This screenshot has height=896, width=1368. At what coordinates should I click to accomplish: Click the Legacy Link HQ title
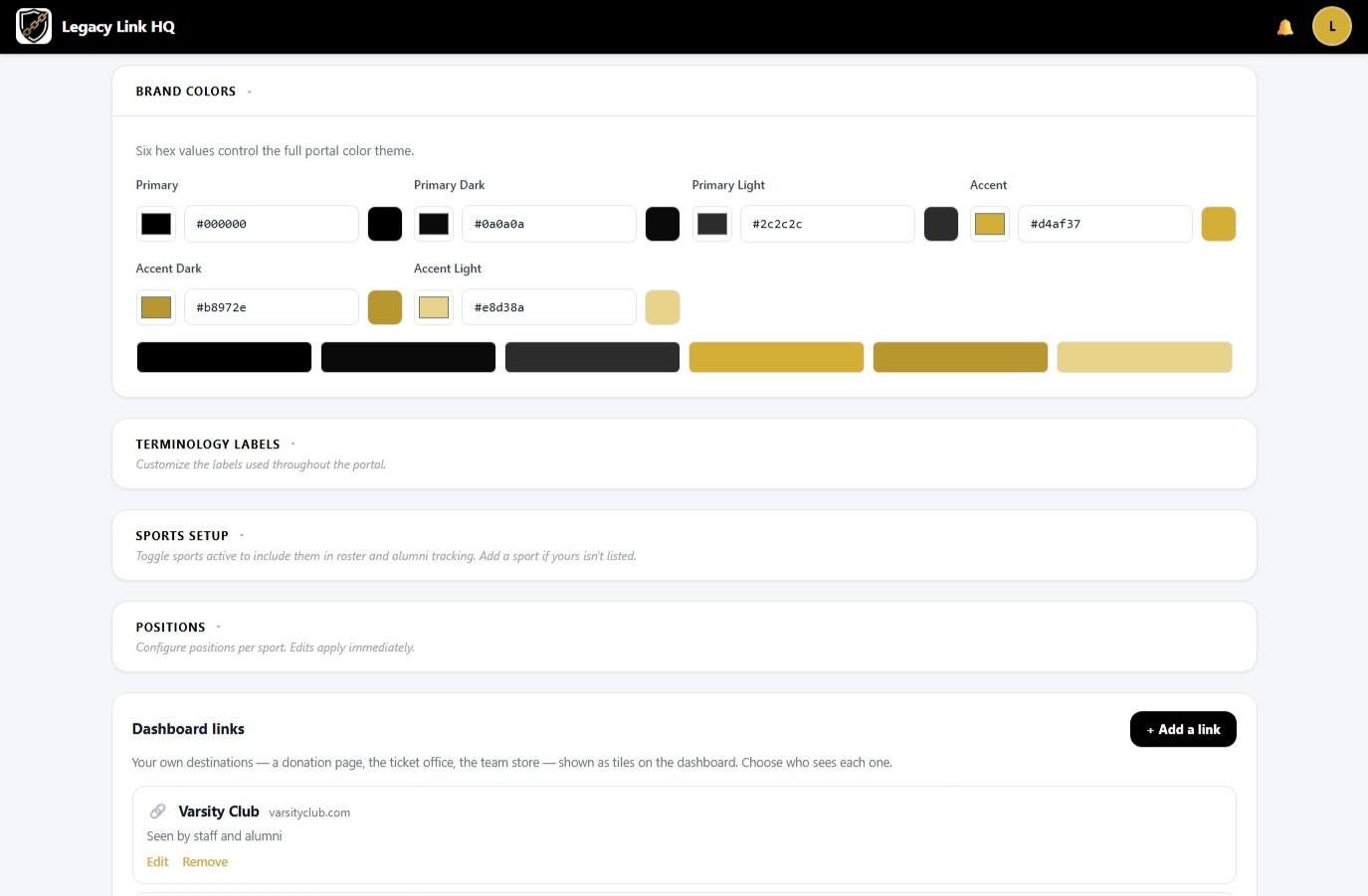click(x=118, y=27)
